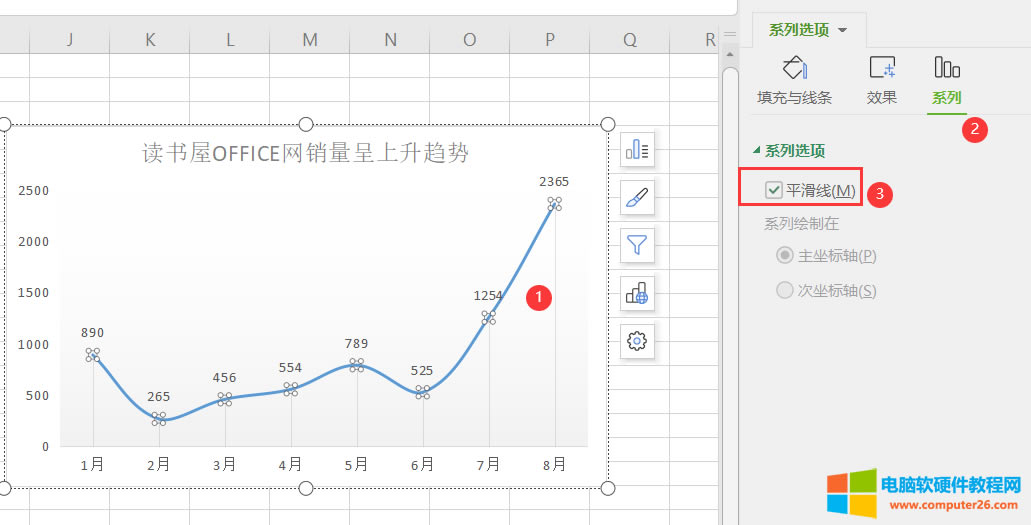Select column M header
This screenshot has width=1031, height=525.
[310, 39]
